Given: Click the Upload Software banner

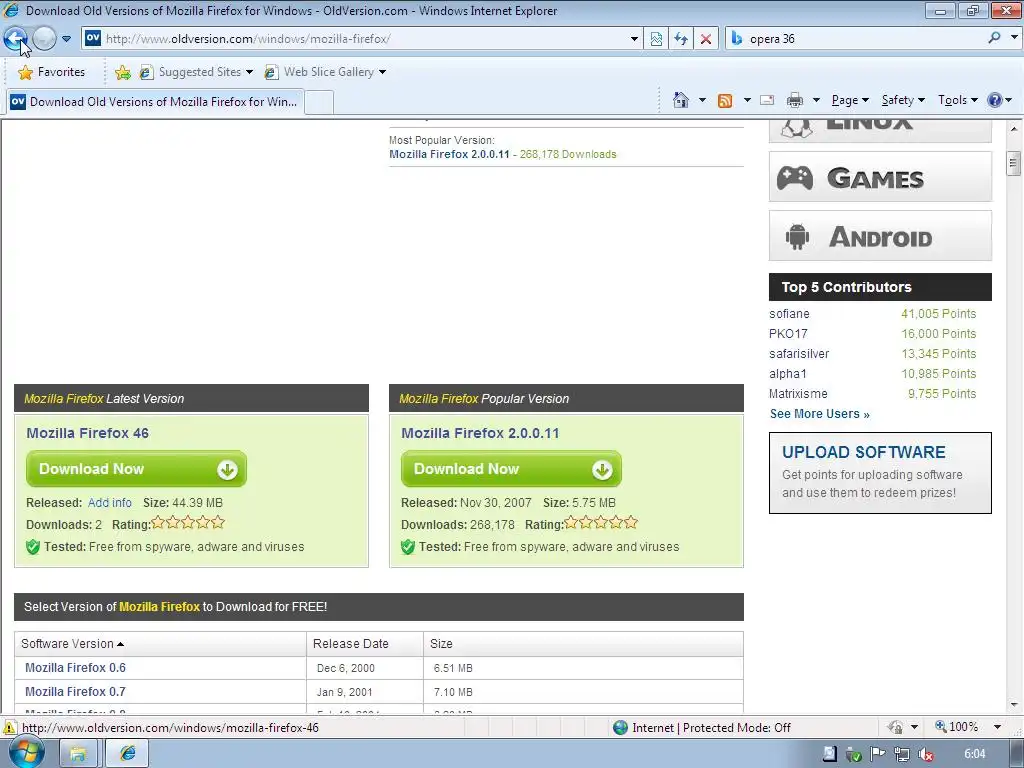Looking at the screenshot, I should pyautogui.click(x=880, y=473).
